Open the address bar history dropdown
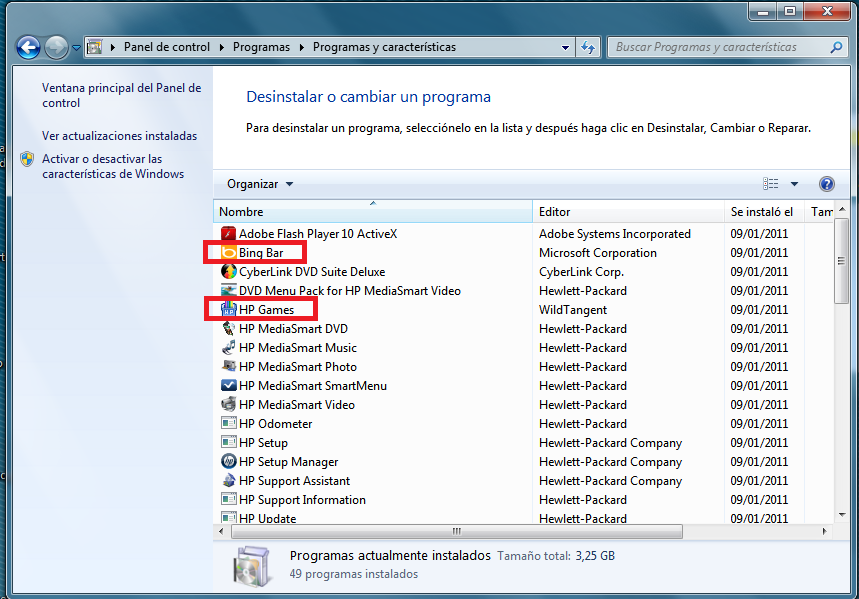The width and height of the screenshot is (859, 599). click(565, 47)
